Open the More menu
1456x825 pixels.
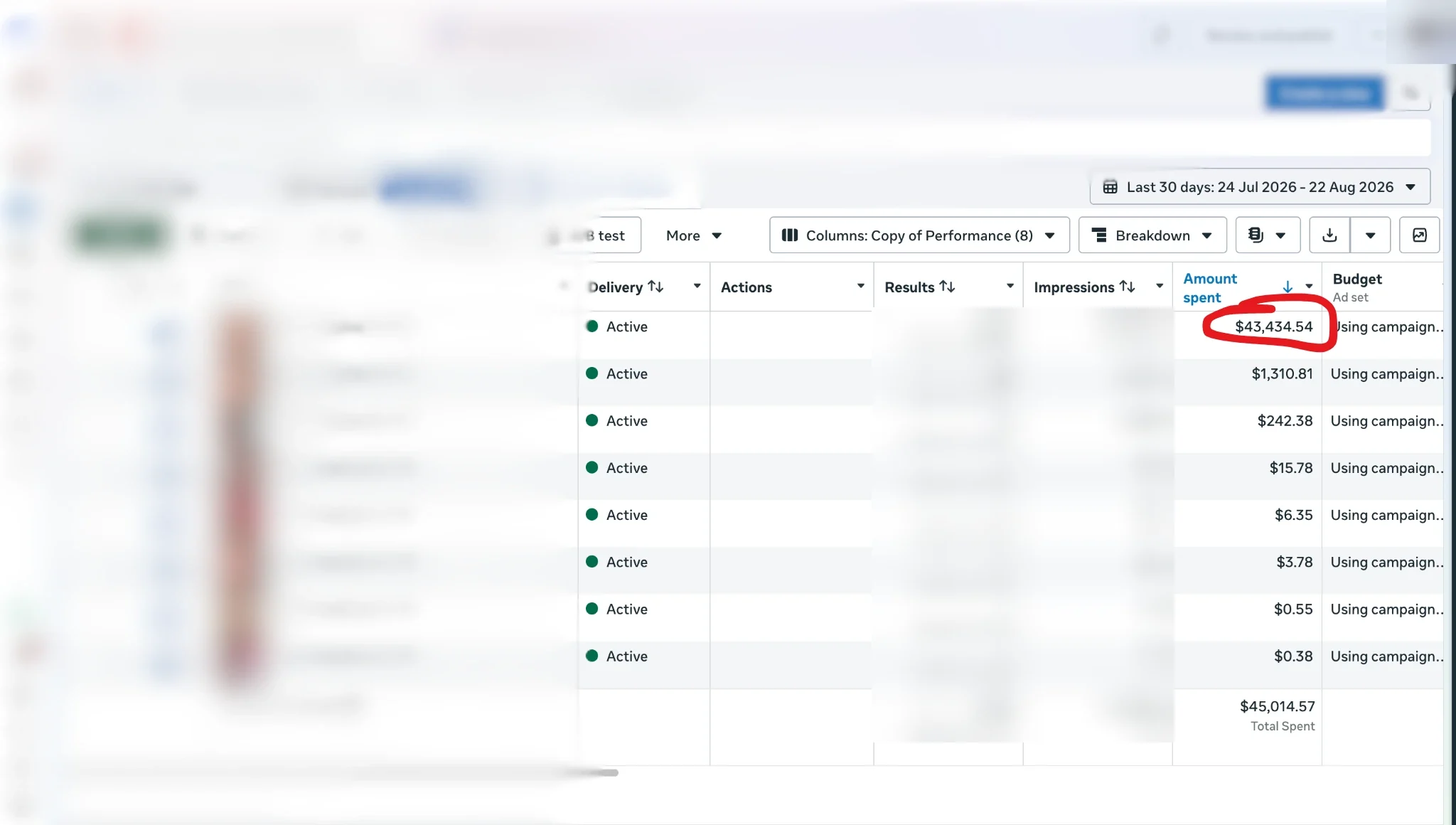click(x=694, y=235)
